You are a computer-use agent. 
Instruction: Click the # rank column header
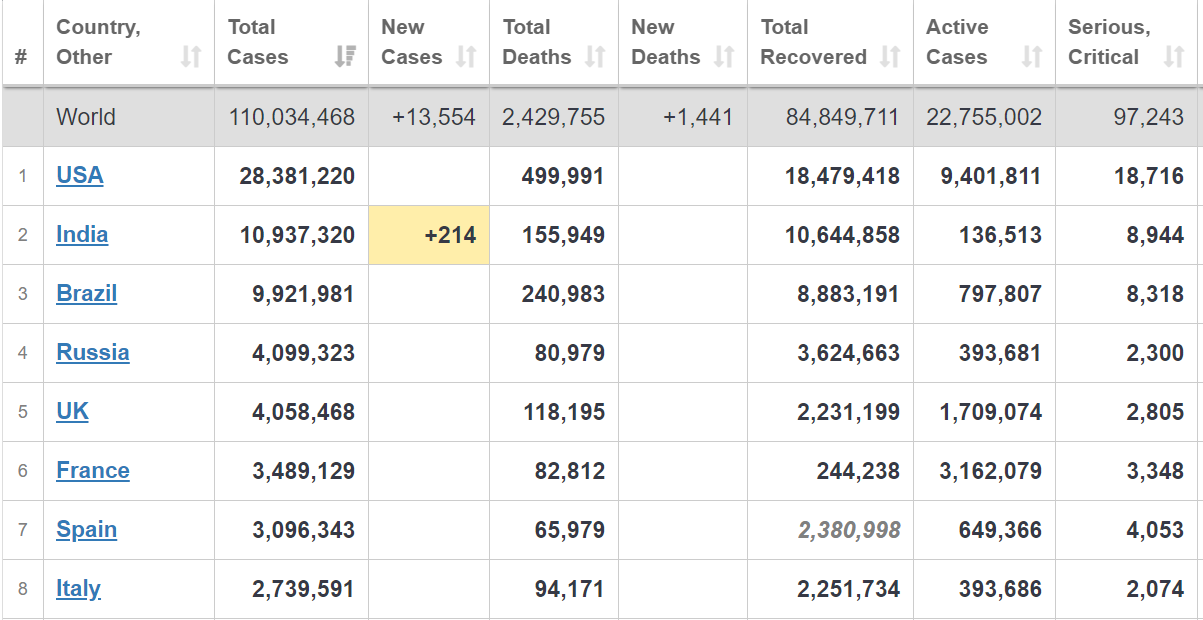coord(21,57)
